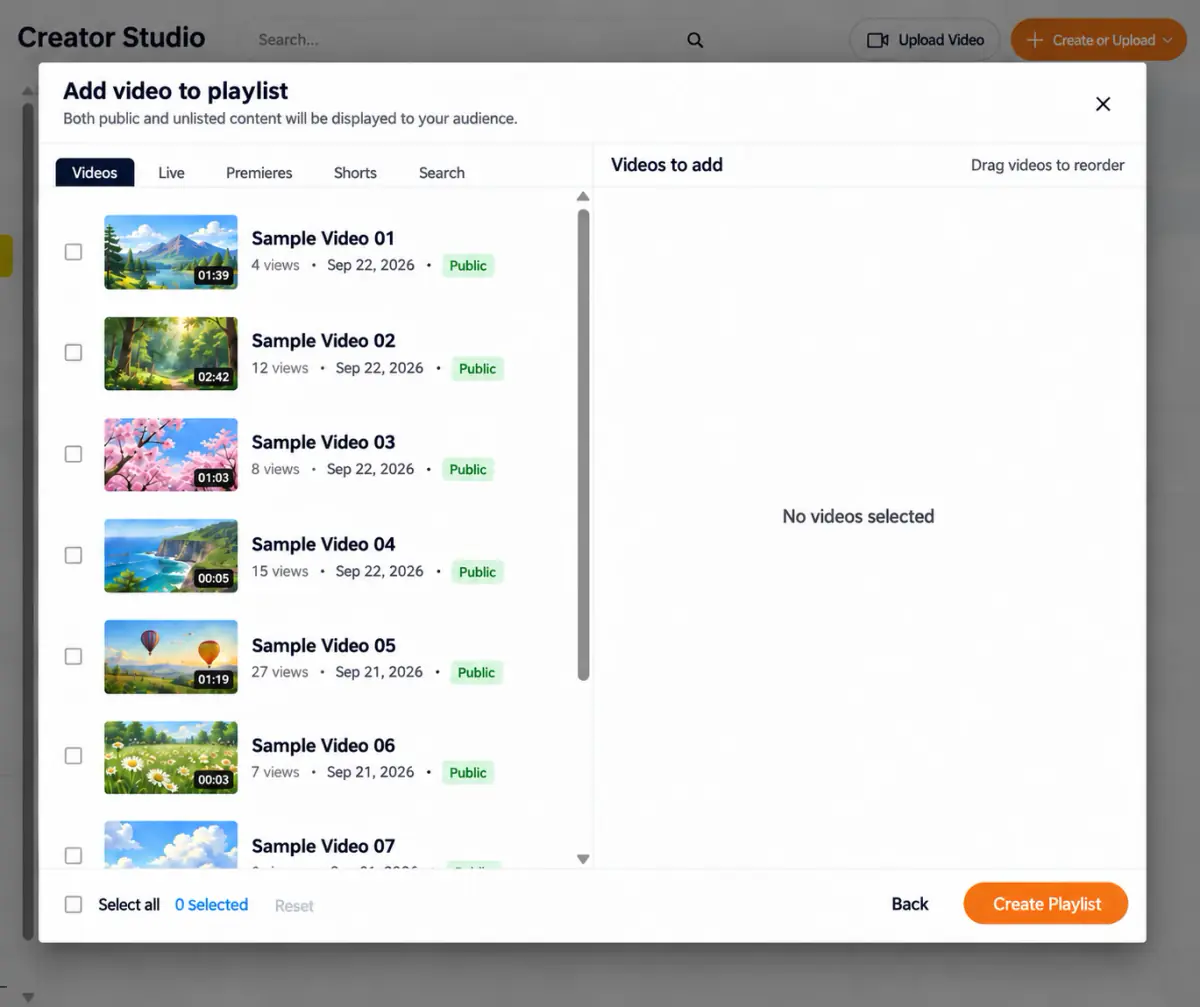
Task: Click the video list scrollbar thumb
Action: 583,445
